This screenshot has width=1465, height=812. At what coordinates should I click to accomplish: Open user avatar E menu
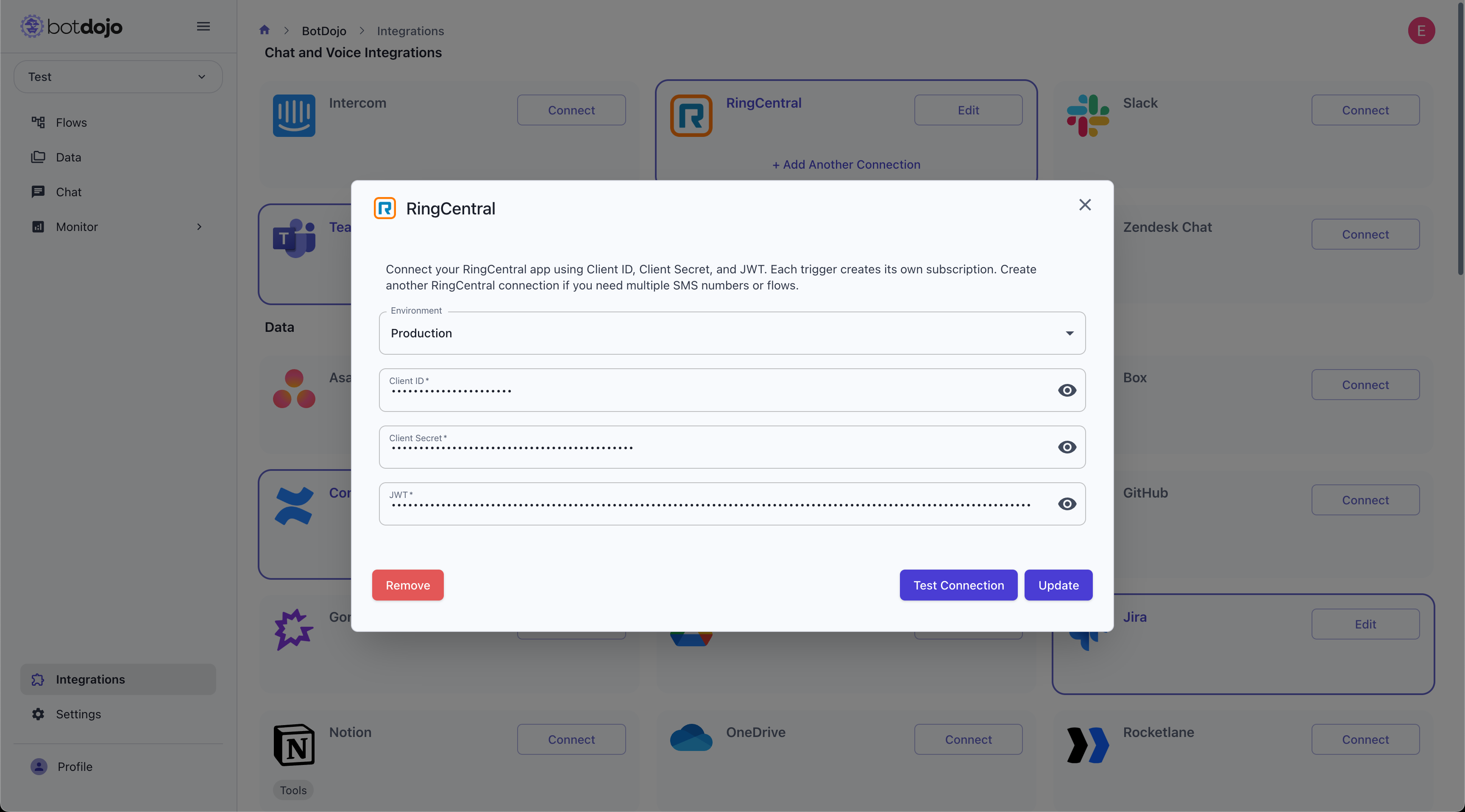1420,31
